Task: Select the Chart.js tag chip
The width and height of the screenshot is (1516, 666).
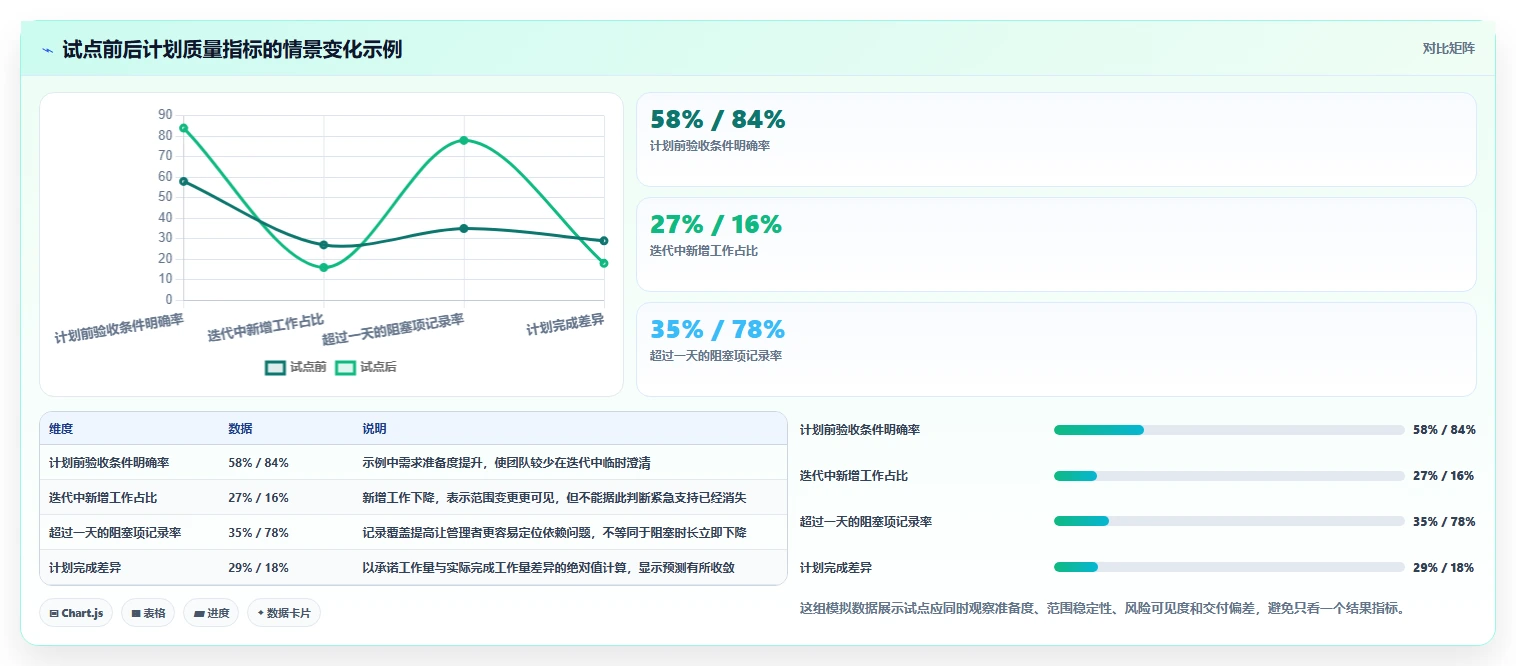Action: pos(76,613)
